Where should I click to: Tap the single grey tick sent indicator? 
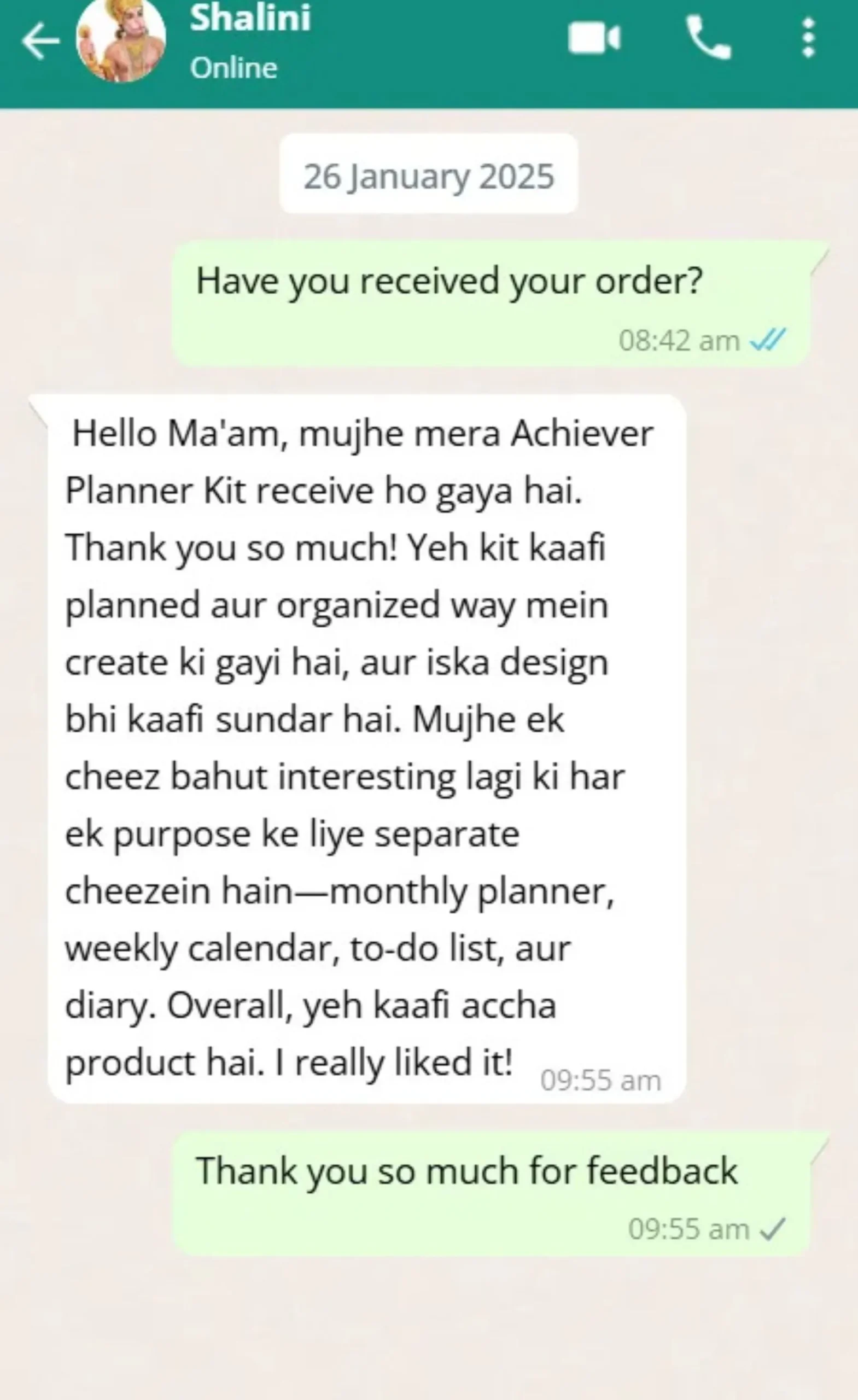pos(772,1229)
